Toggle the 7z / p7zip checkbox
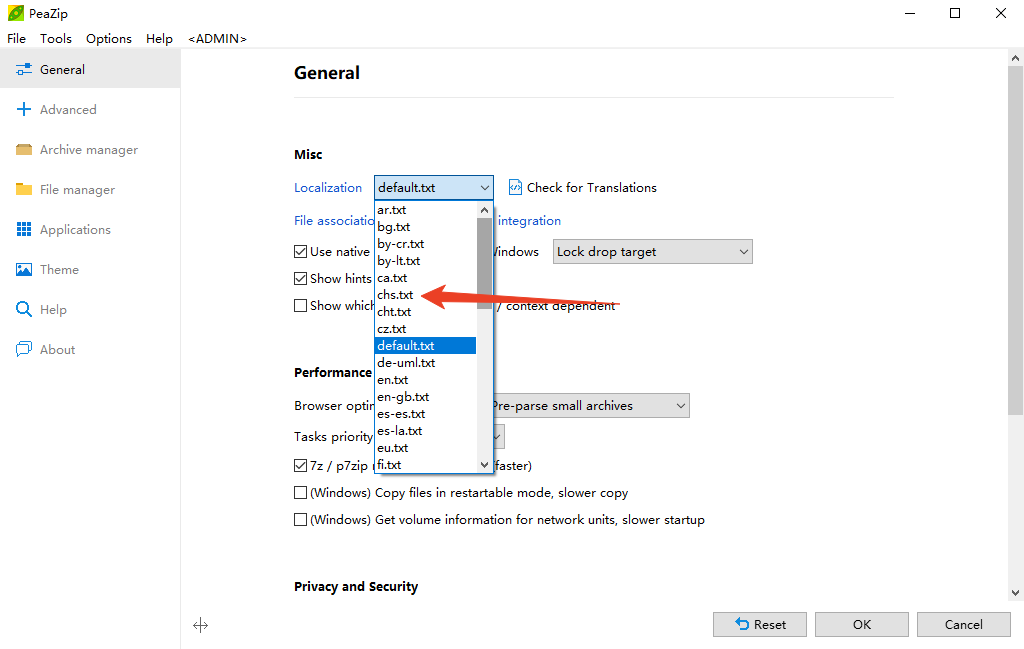 tap(300, 466)
